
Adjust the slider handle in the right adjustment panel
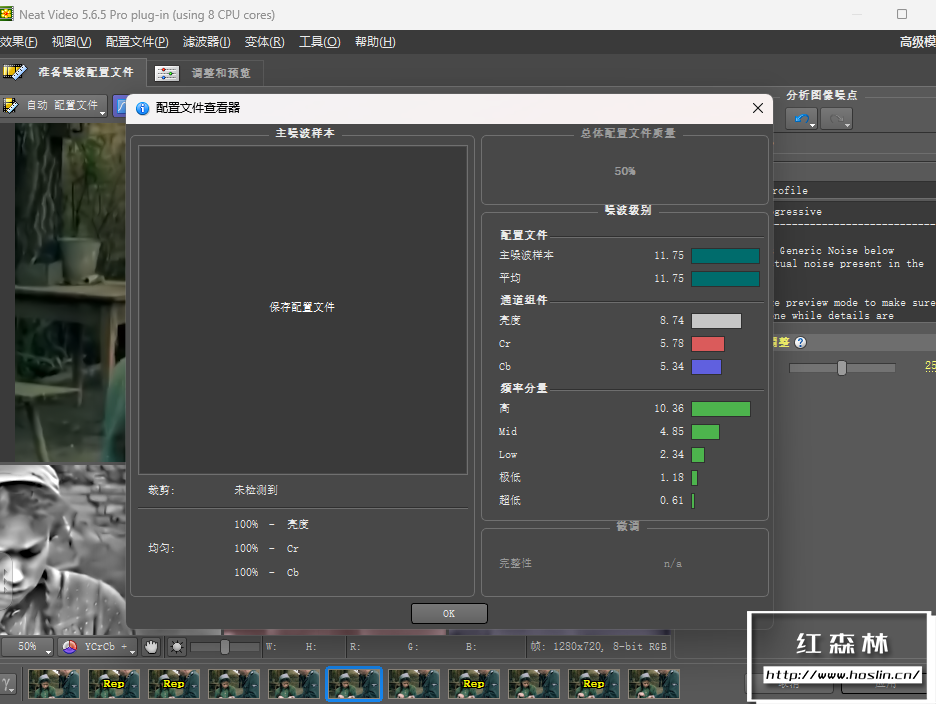click(x=842, y=367)
